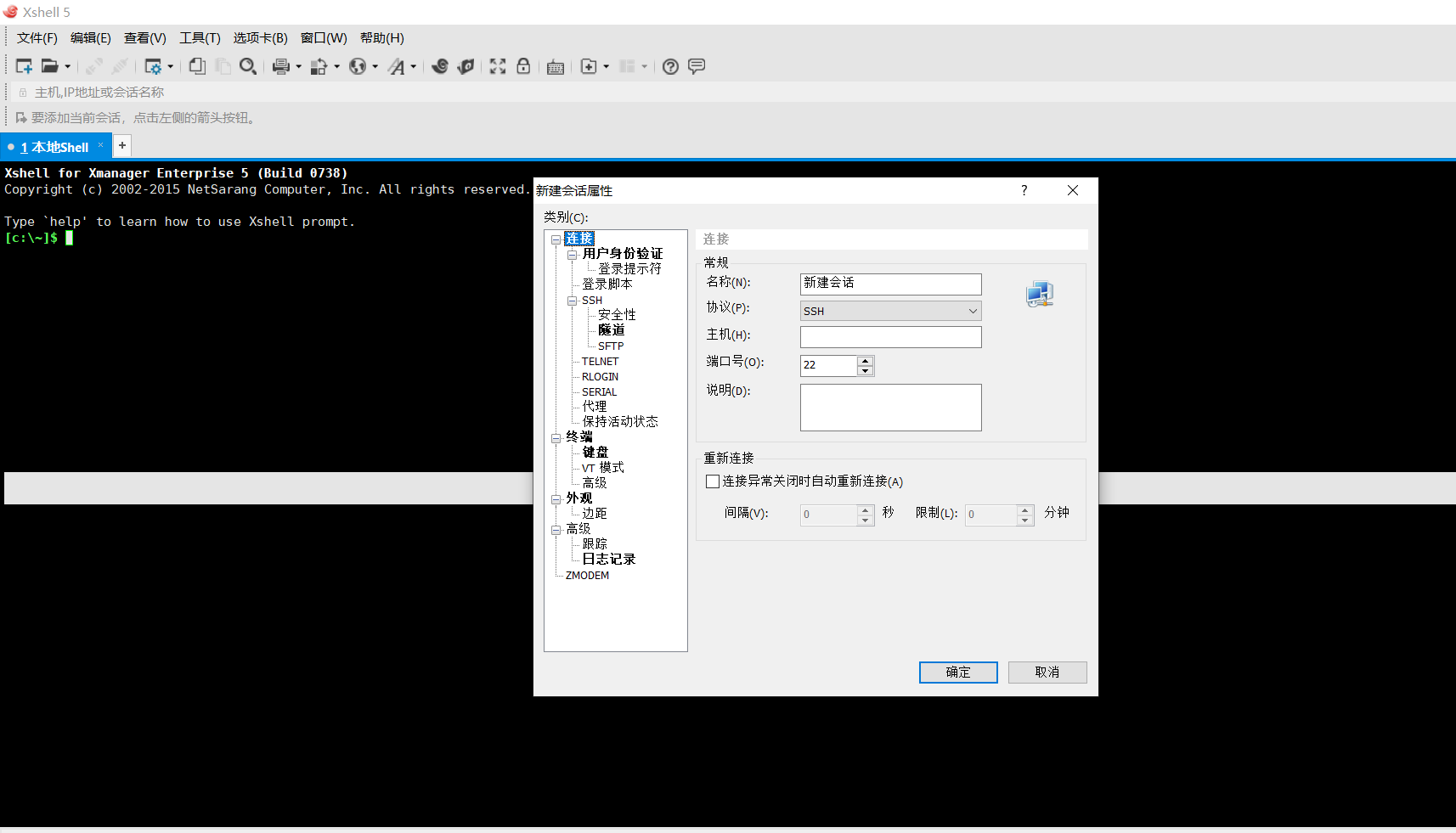Collapse the 用户身份验证 tree node
Viewport: 1456px width, 833px height.
[573, 255]
